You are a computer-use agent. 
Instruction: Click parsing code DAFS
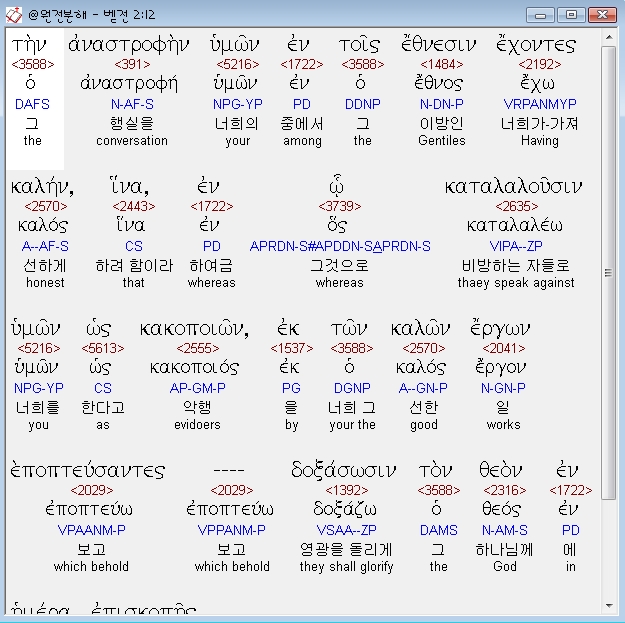coord(32,104)
